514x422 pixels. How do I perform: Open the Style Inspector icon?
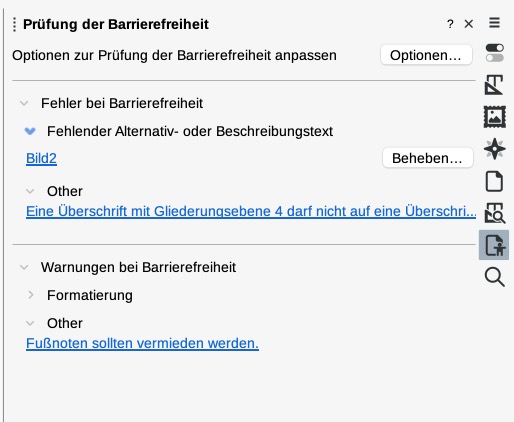tap(495, 213)
